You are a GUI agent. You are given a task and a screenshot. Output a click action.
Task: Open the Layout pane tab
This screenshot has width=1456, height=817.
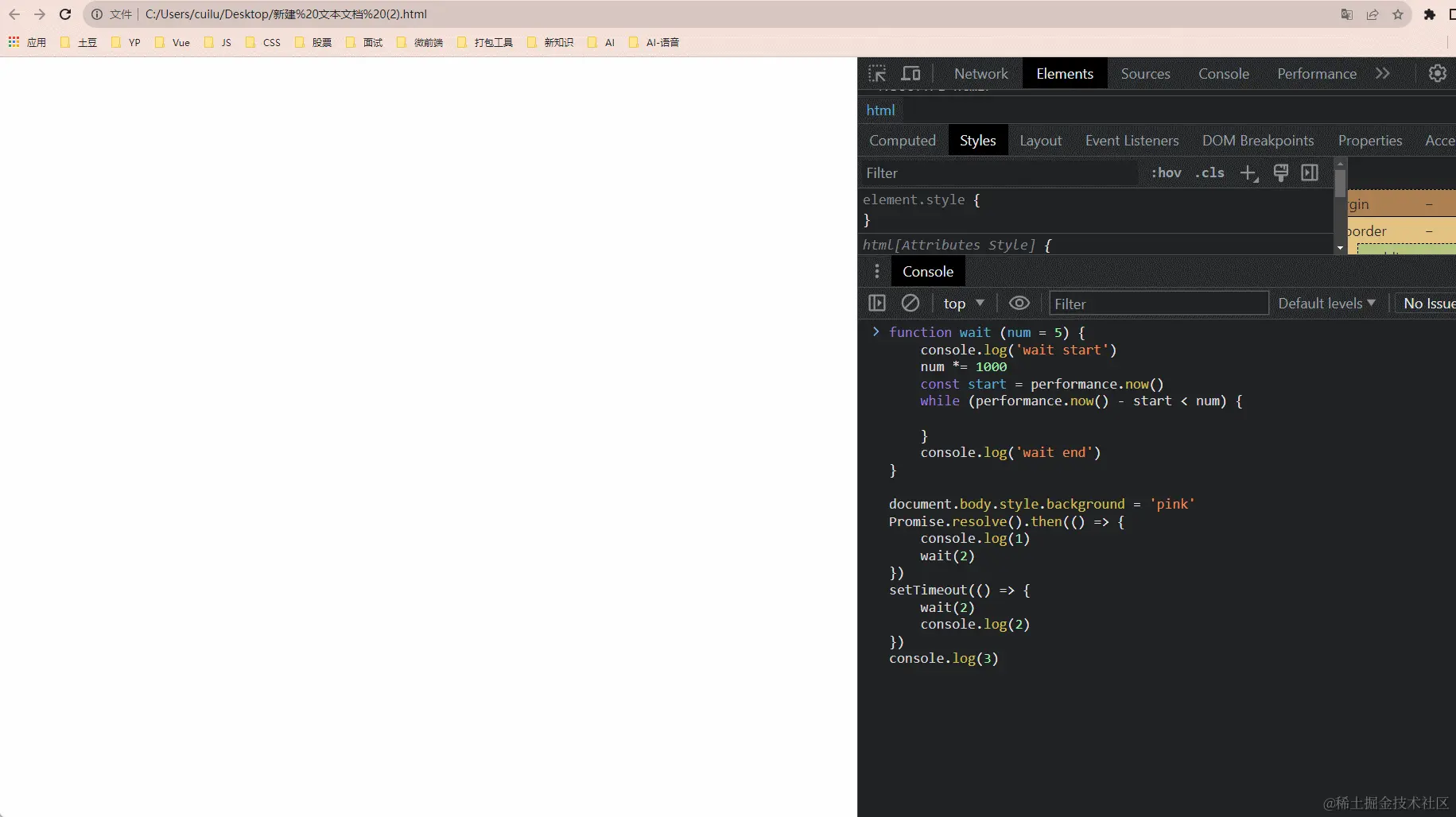[1040, 140]
